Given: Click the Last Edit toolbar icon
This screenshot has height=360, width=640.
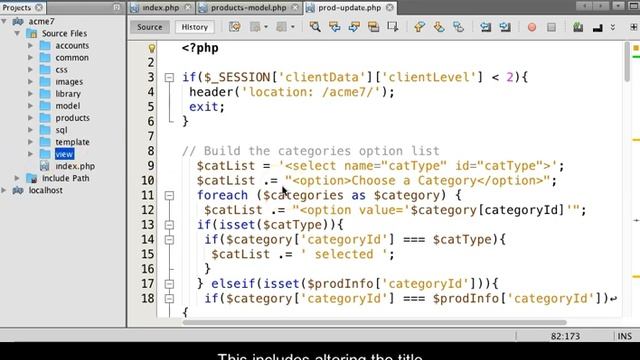Looking at the screenshot, I should pyautogui.click(x=235, y=27).
